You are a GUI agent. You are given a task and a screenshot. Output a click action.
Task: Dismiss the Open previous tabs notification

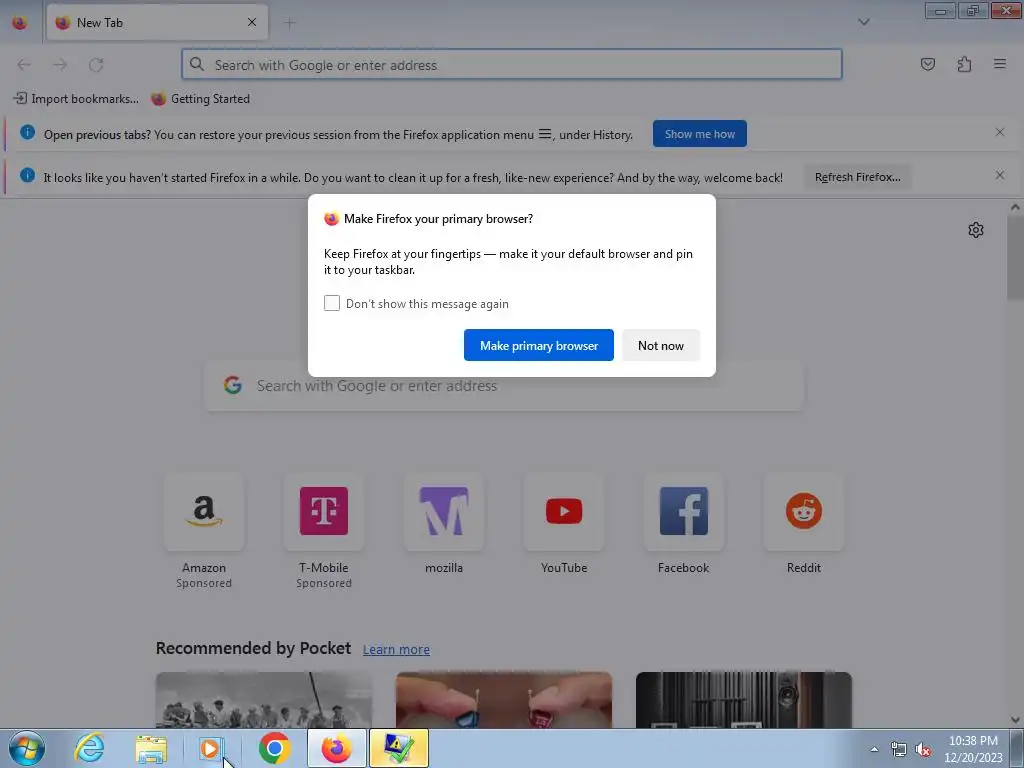point(1000,133)
